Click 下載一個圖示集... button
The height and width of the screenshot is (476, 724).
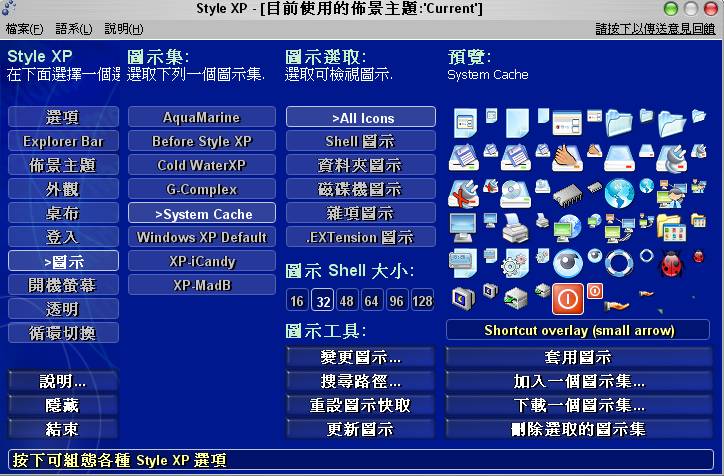pyautogui.click(x=579, y=405)
